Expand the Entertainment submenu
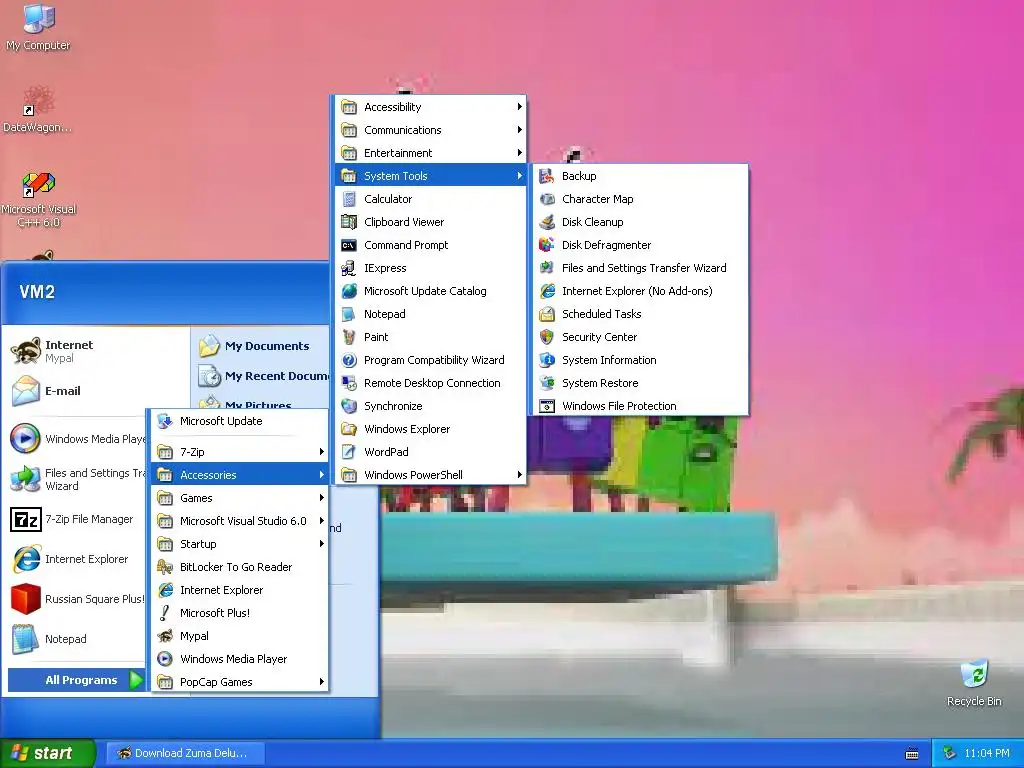The image size is (1024, 768). pyautogui.click(x=431, y=153)
